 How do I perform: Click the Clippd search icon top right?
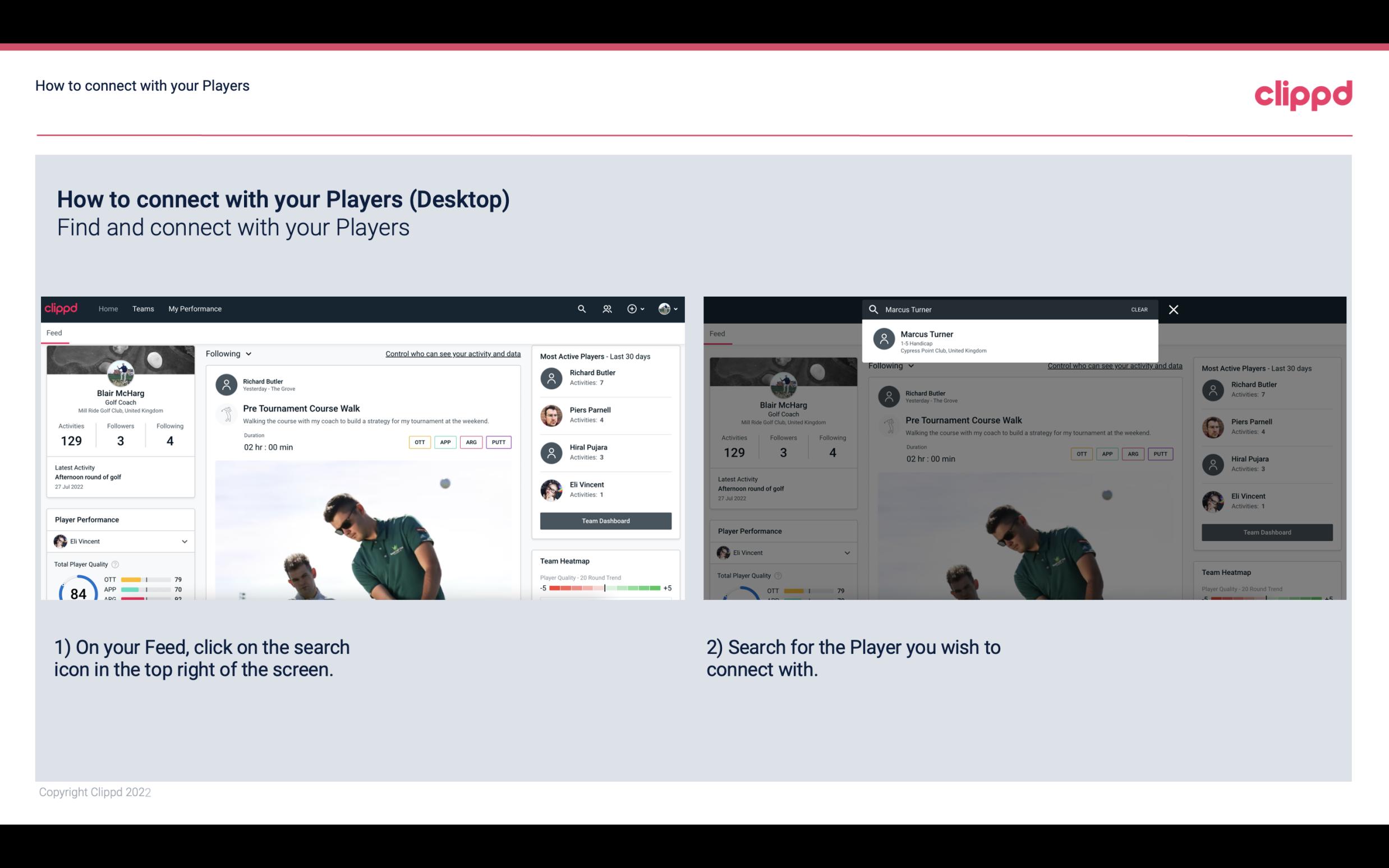coord(581,309)
